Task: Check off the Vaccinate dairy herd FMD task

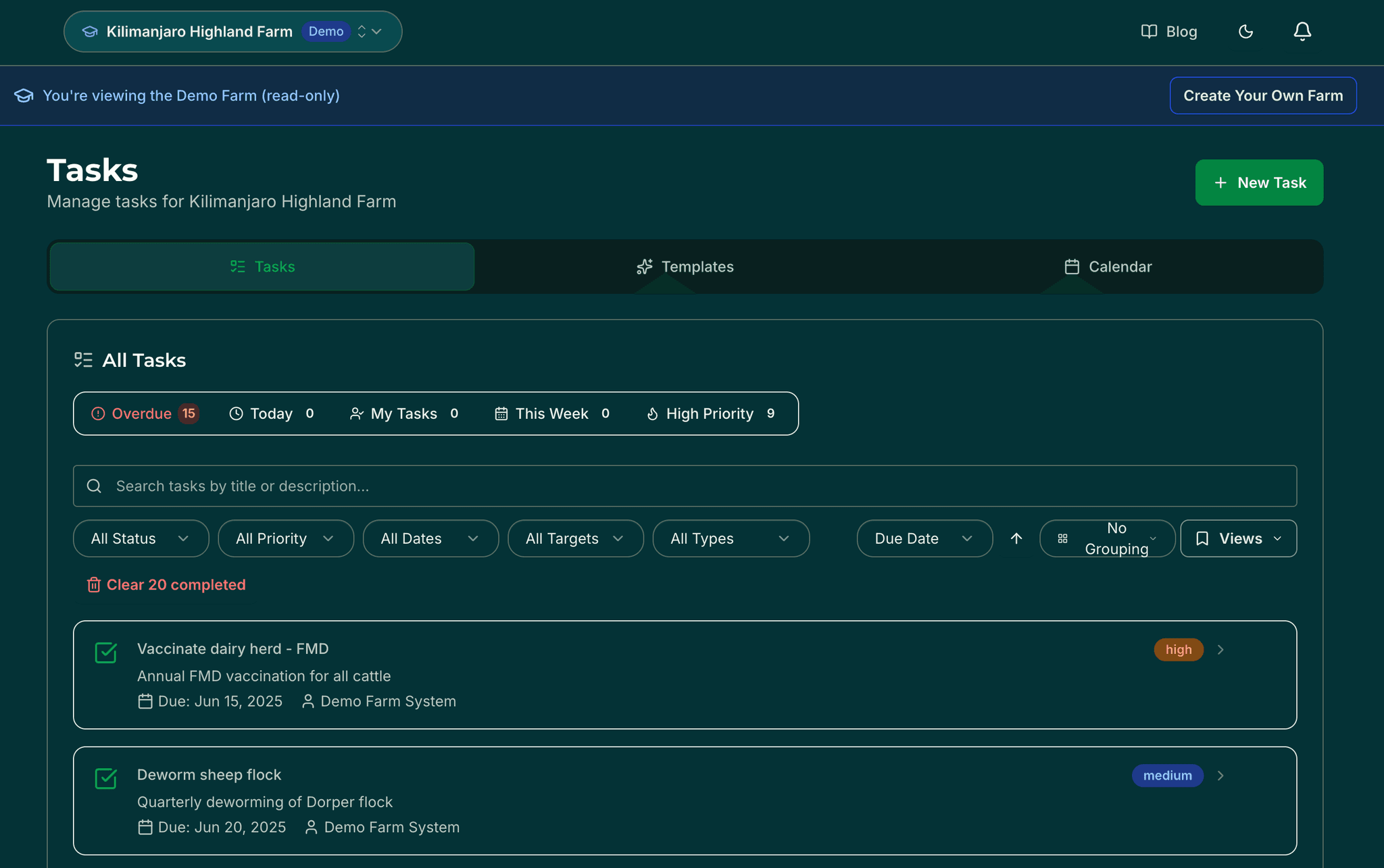Action: click(x=106, y=653)
